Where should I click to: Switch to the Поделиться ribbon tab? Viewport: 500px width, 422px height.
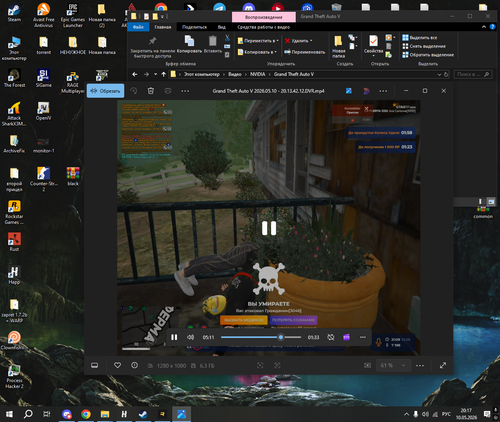pos(194,27)
